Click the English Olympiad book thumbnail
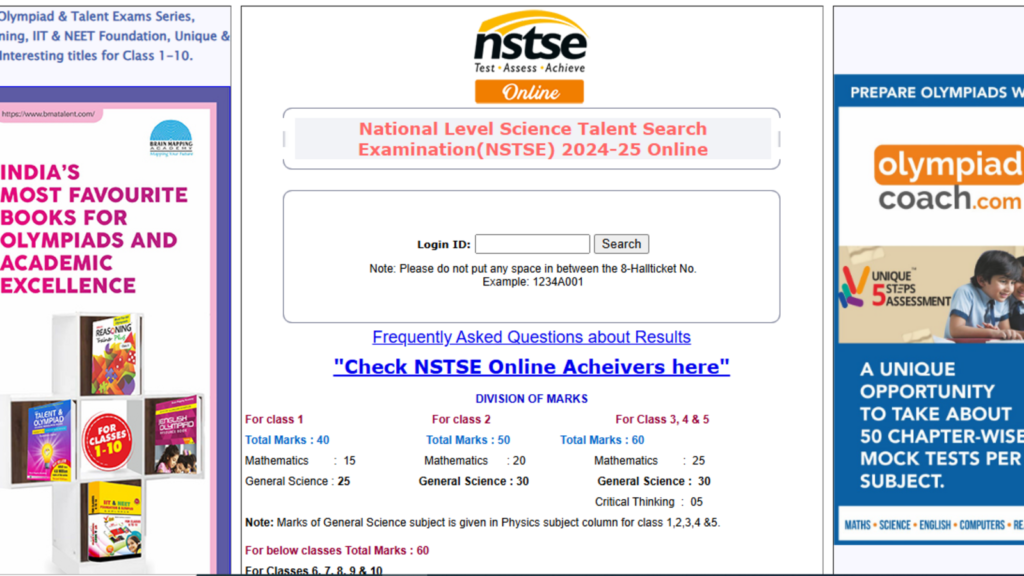 [175, 434]
